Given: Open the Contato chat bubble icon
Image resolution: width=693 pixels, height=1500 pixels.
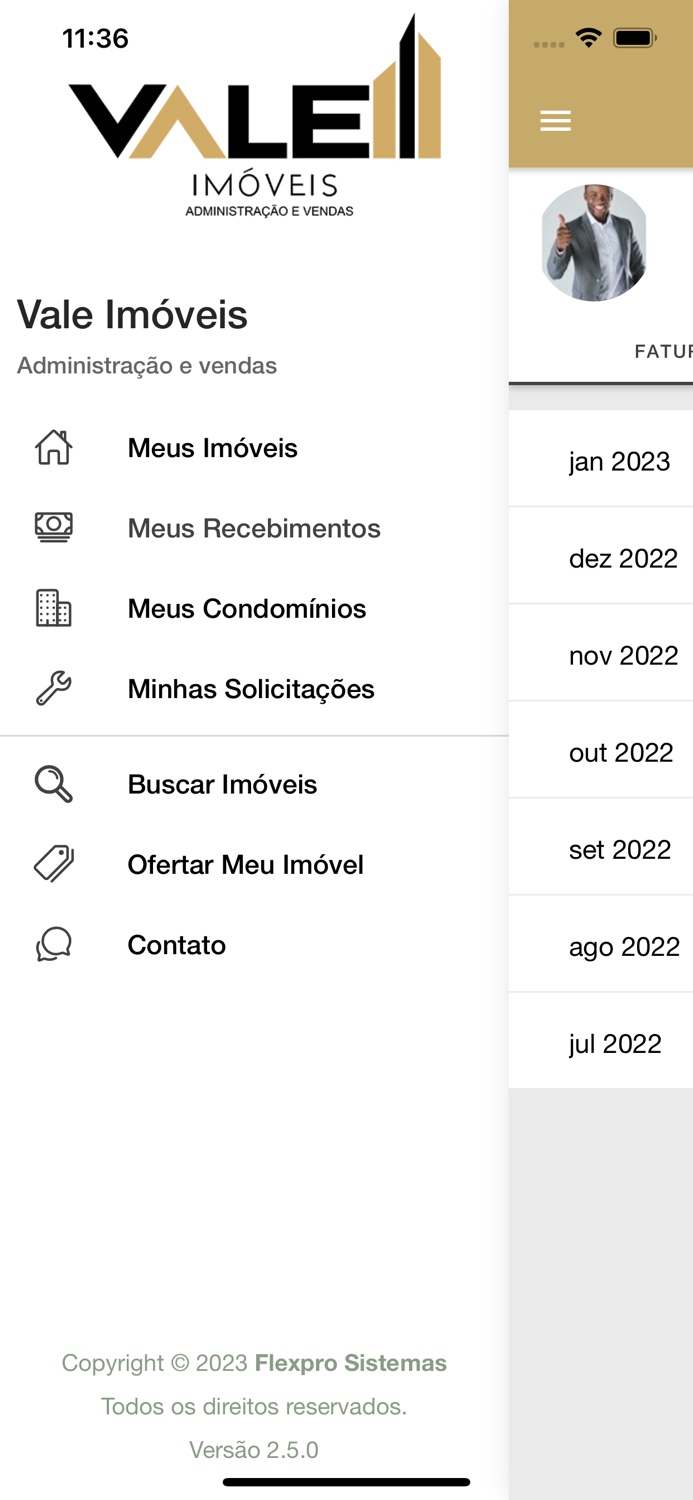Looking at the screenshot, I should click(53, 943).
